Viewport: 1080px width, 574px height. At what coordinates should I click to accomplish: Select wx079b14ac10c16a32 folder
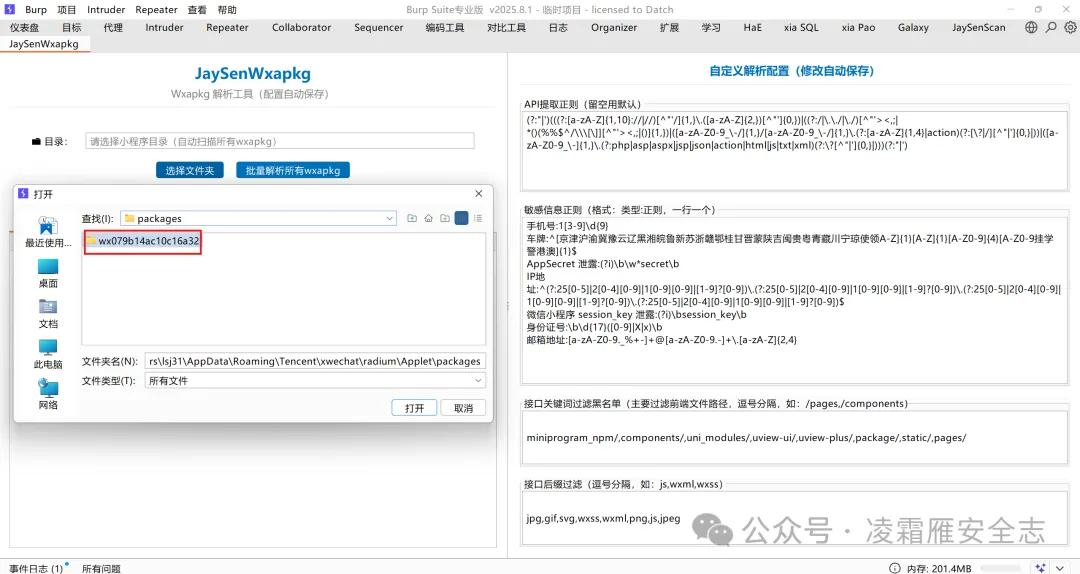click(x=143, y=241)
